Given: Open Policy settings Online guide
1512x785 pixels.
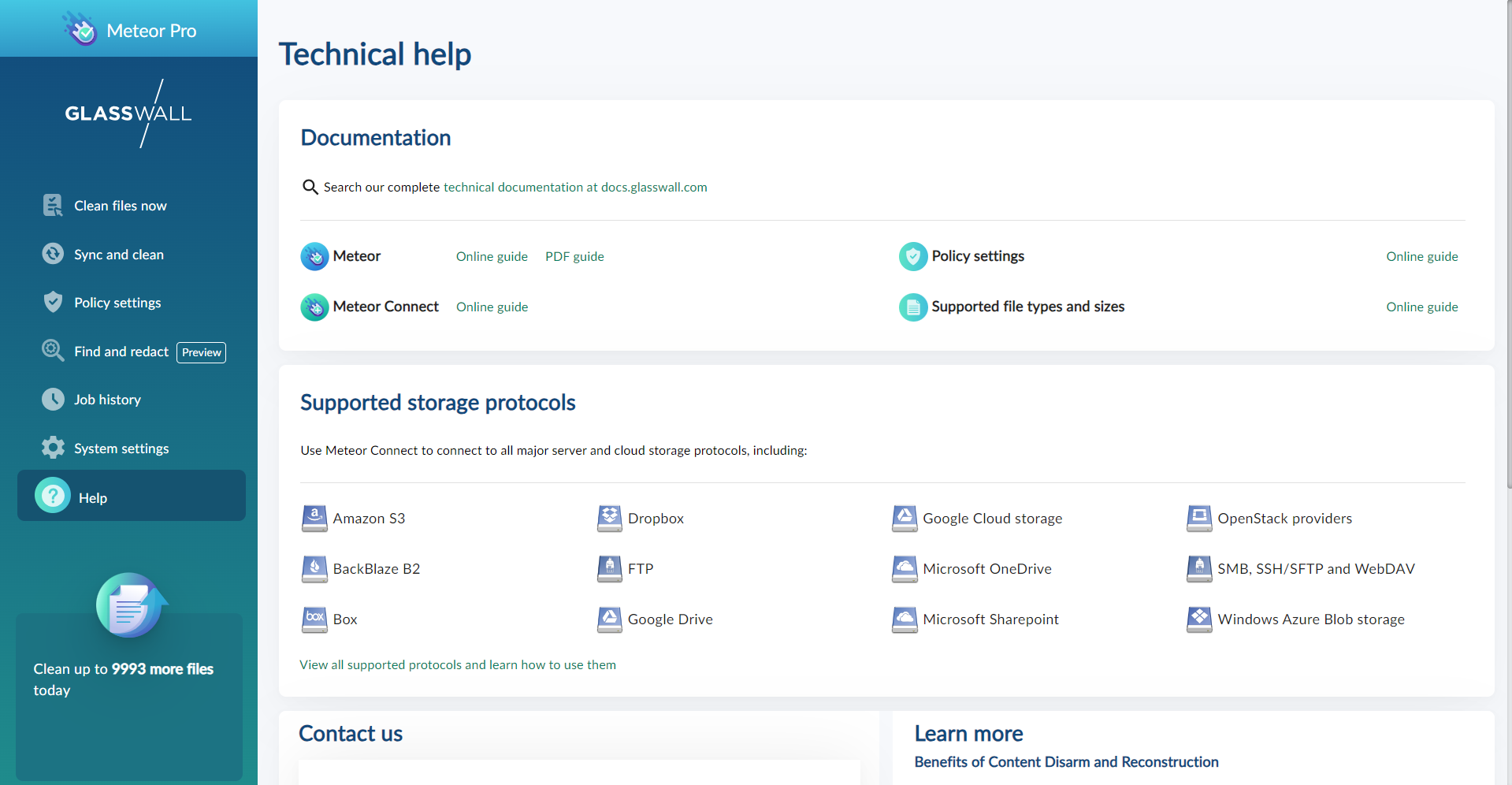Looking at the screenshot, I should tap(1422, 256).
